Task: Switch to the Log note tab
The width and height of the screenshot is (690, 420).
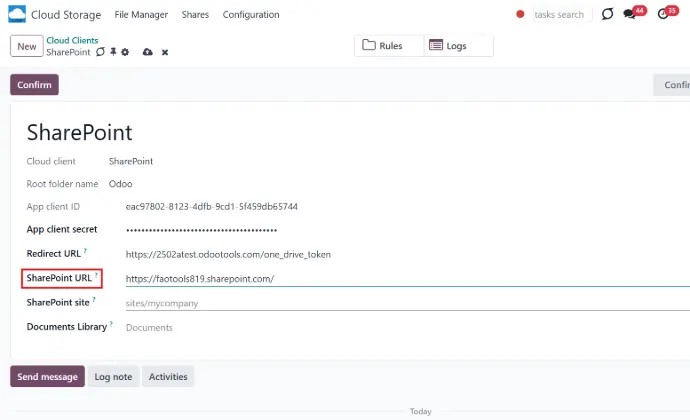Action: 113,376
